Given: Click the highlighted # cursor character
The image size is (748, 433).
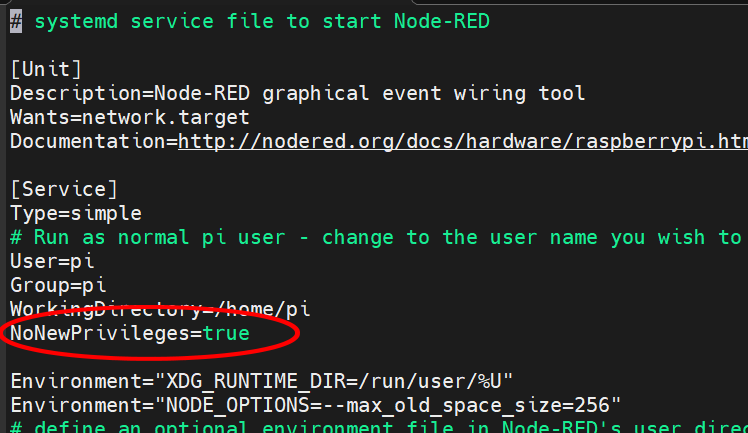Looking at the screenshot, I should (16, 22).
